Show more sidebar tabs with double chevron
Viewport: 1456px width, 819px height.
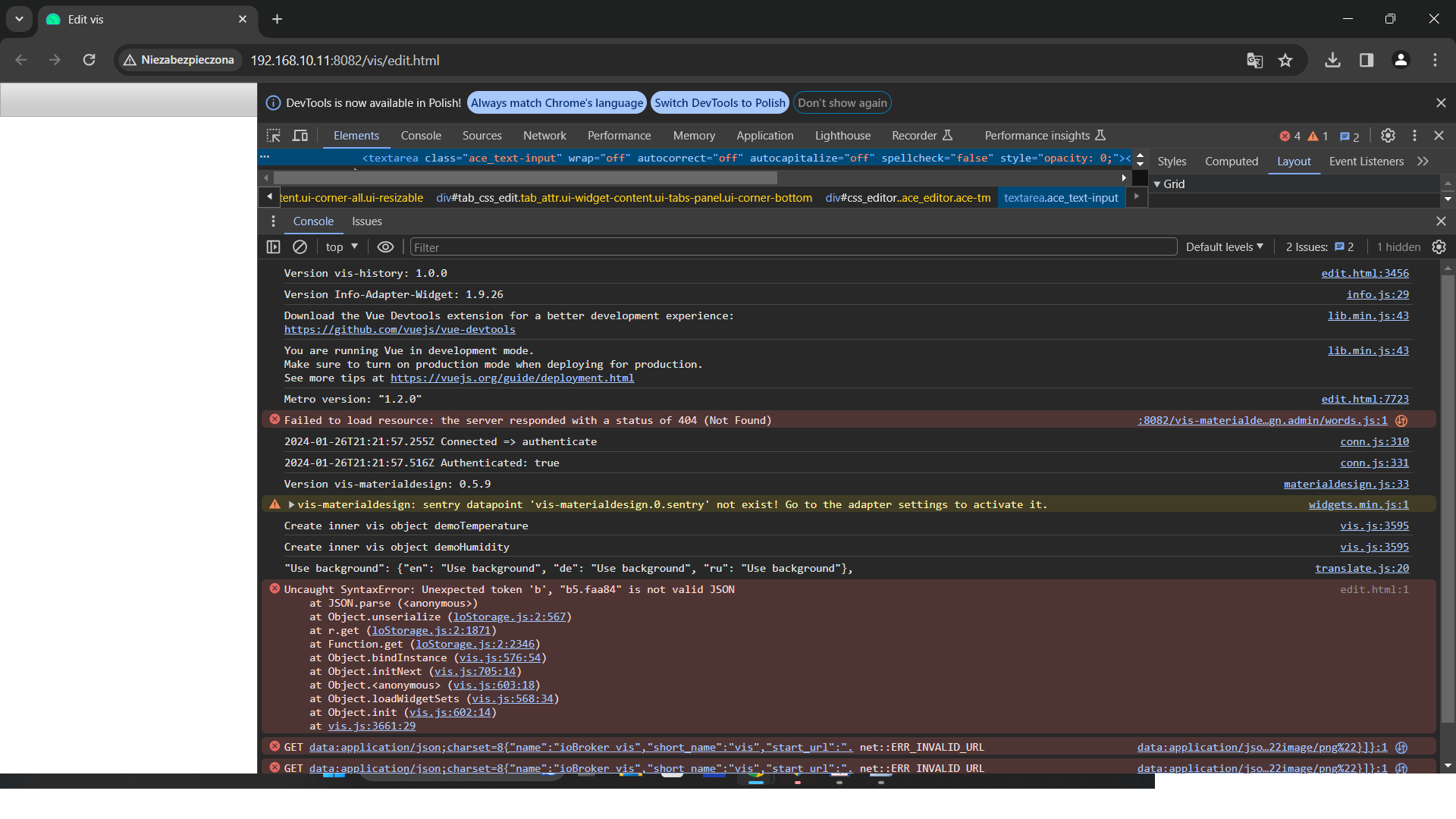click(1423, 162)
